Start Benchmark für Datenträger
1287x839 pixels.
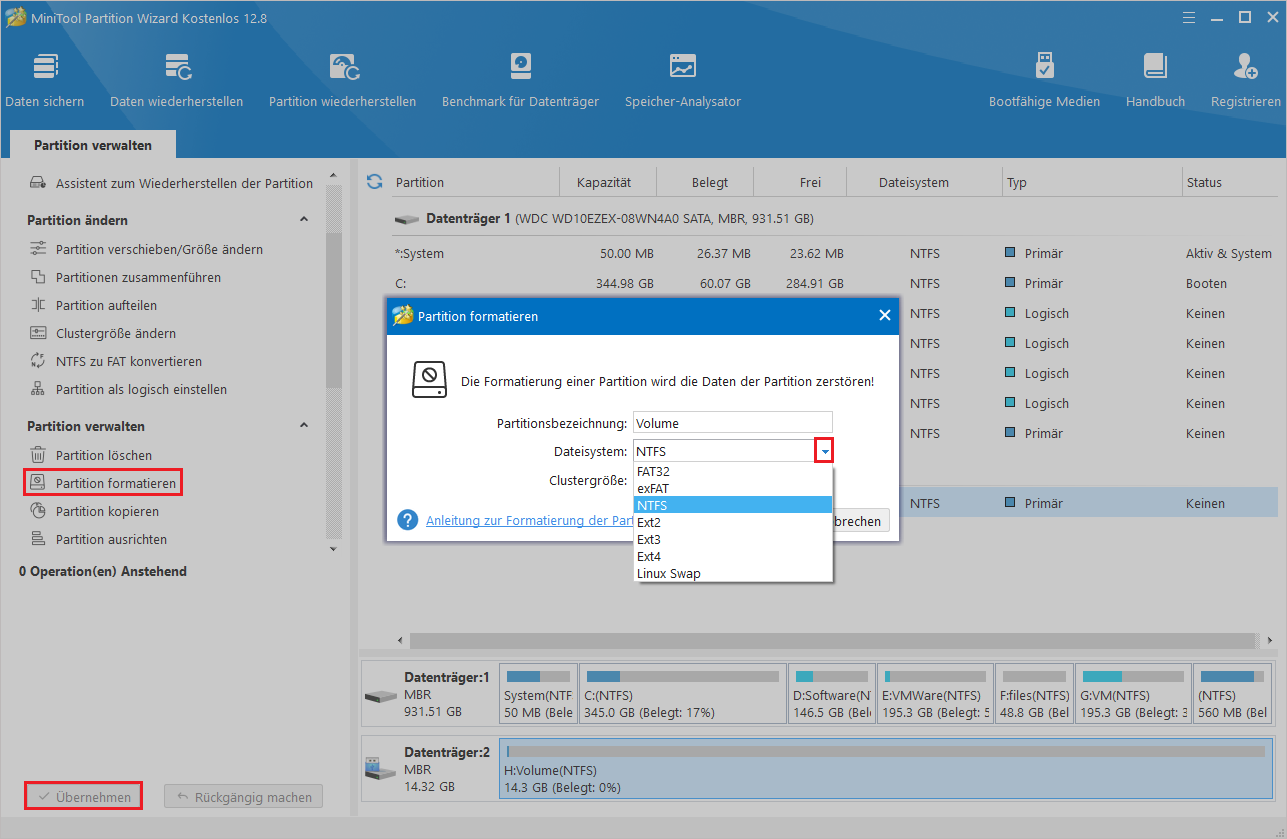[520, 80]
